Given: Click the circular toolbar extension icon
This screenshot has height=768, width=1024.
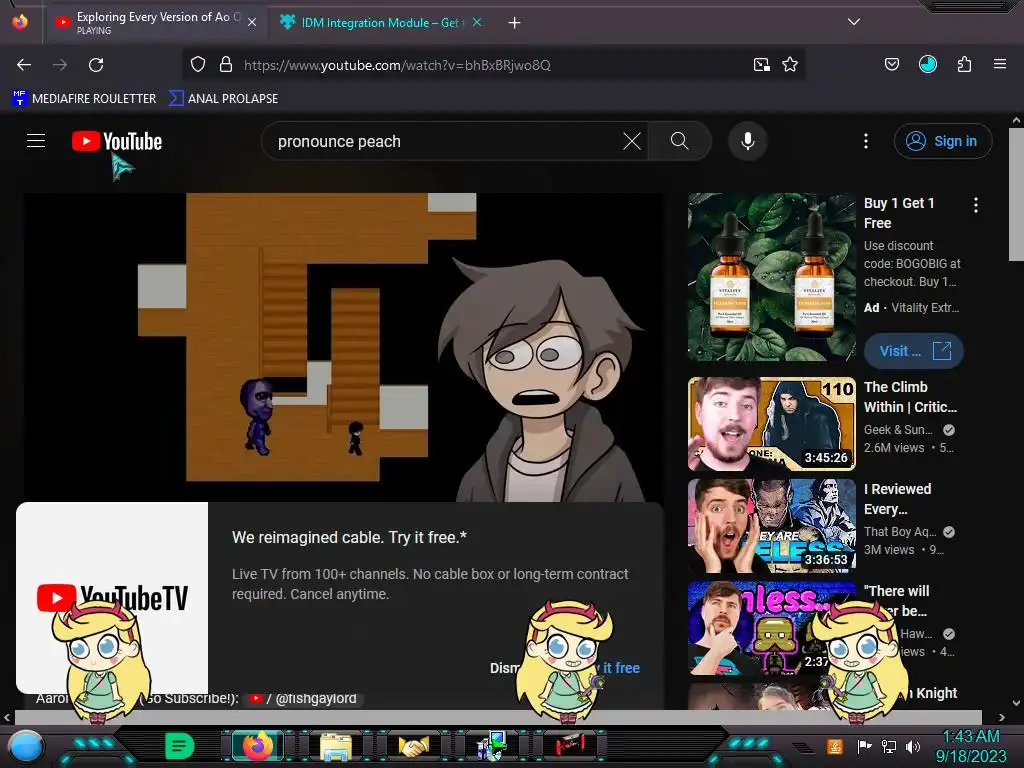Looking at the screenshot, I should (928, 65).
